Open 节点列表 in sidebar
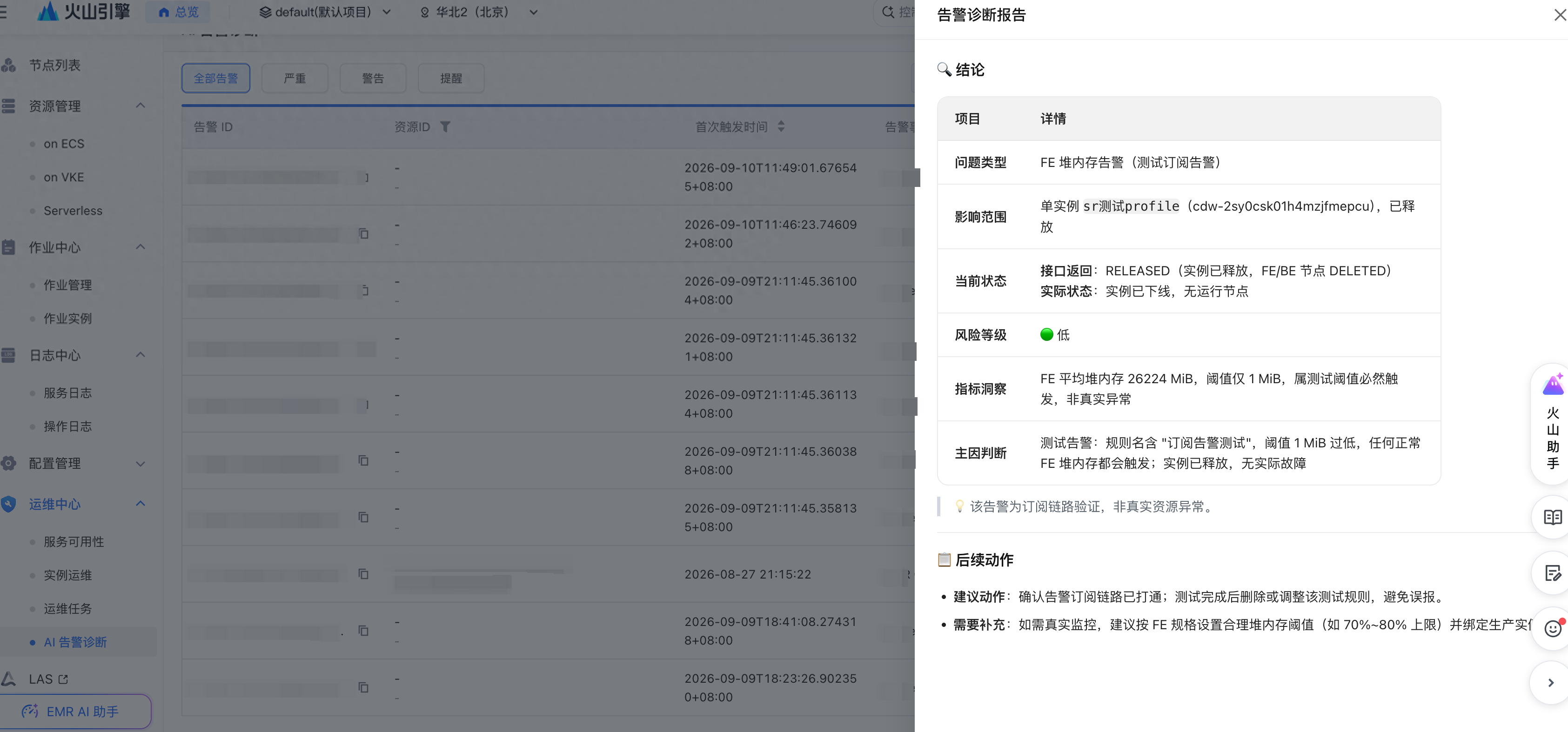This screenshot has width=1568, height=732. point(55,65)
